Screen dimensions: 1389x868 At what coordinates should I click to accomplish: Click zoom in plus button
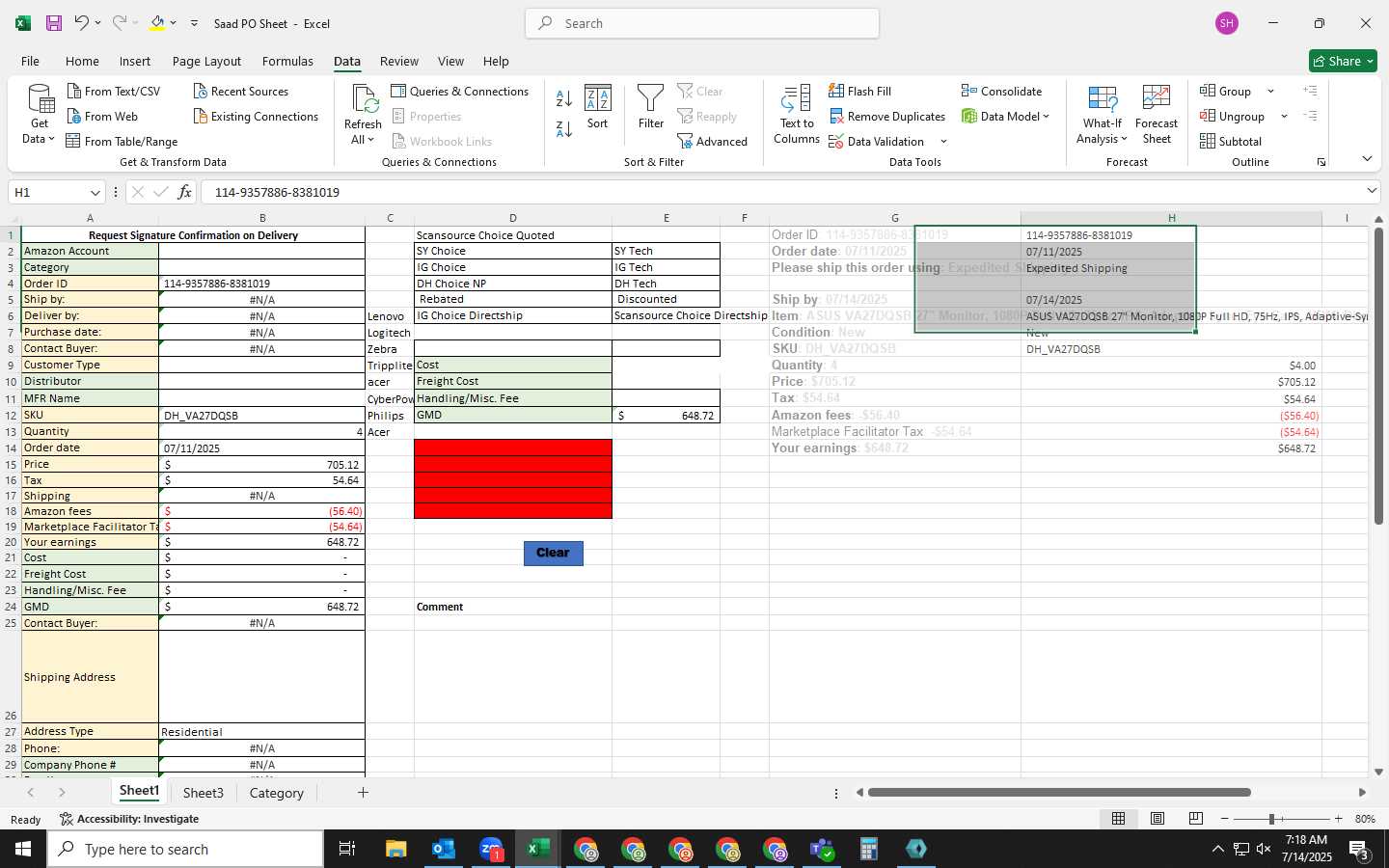[1338, 818]
